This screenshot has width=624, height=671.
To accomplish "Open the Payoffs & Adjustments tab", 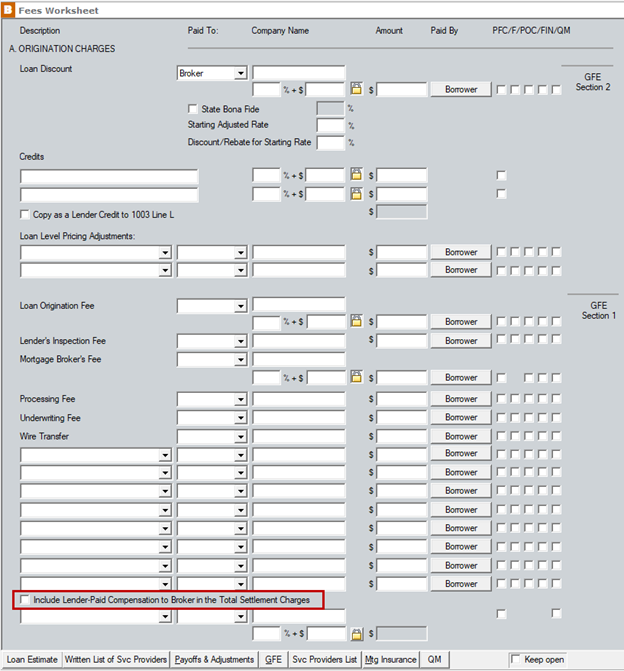I will [x=214, y=660].
